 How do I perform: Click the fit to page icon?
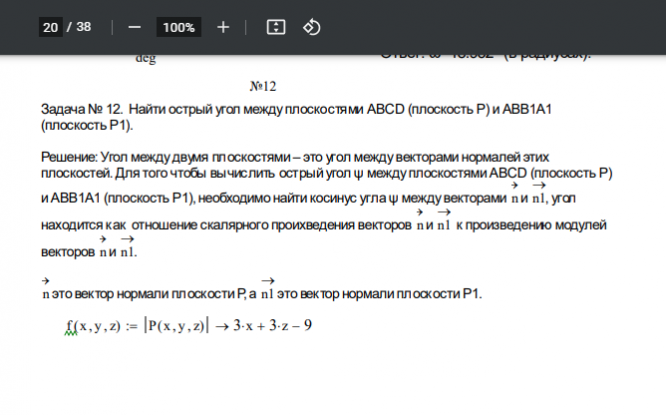276,28
